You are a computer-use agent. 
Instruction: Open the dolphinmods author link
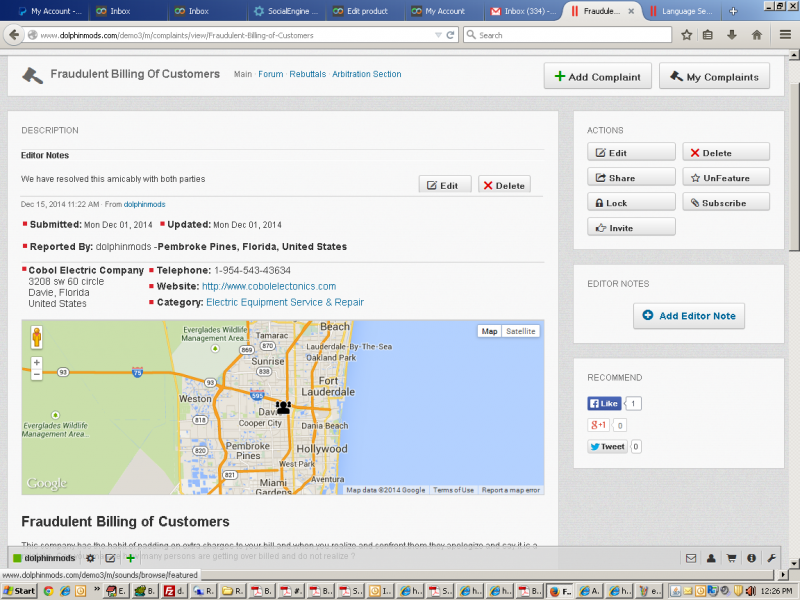144,204
